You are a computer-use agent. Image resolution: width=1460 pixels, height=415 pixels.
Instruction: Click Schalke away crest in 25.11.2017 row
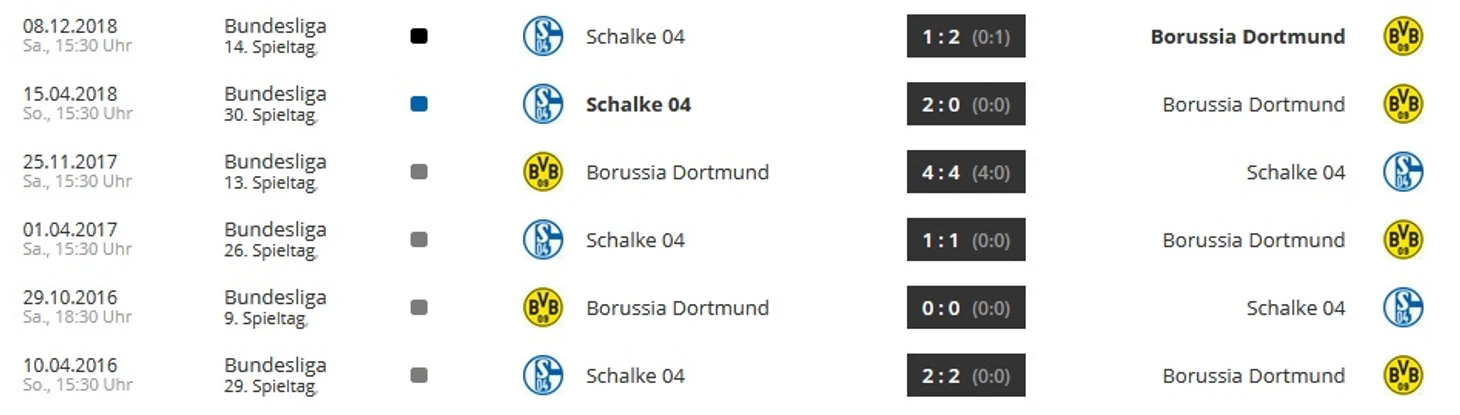point(1403,172)
